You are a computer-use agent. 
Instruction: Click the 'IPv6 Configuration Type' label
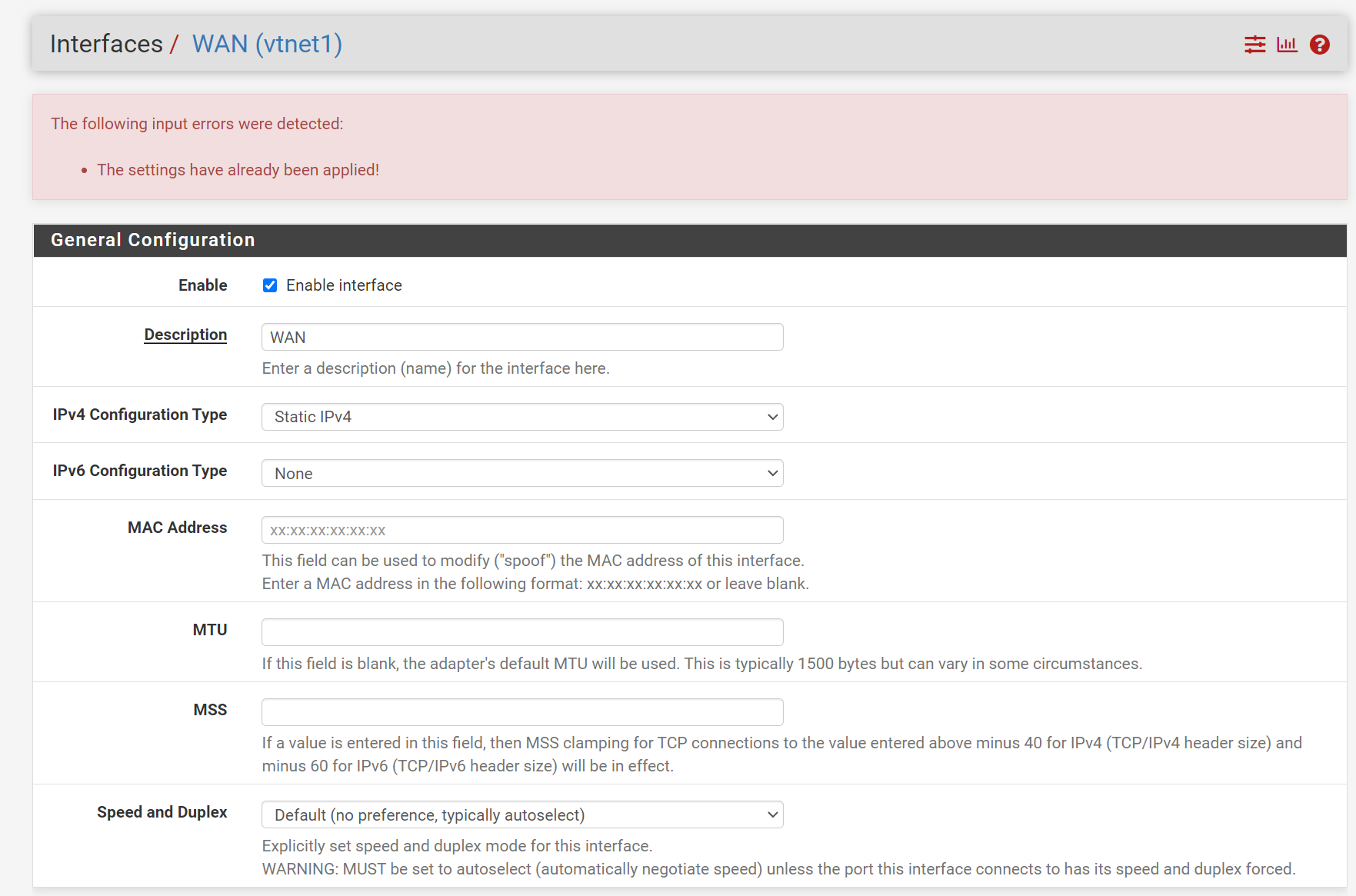point(139,471)
